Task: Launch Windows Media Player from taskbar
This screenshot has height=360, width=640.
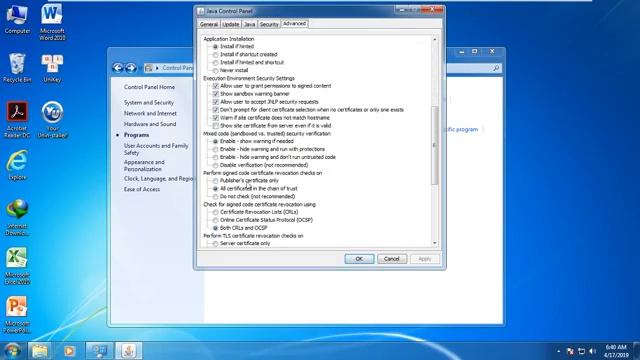Action: coord(69,351)
